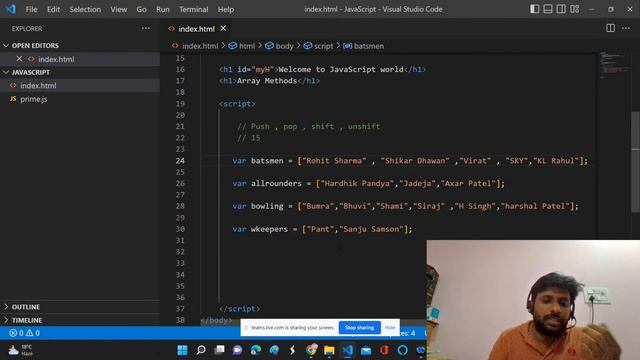Toggle the bottom panel layout icon

click(x=548, y=9)
